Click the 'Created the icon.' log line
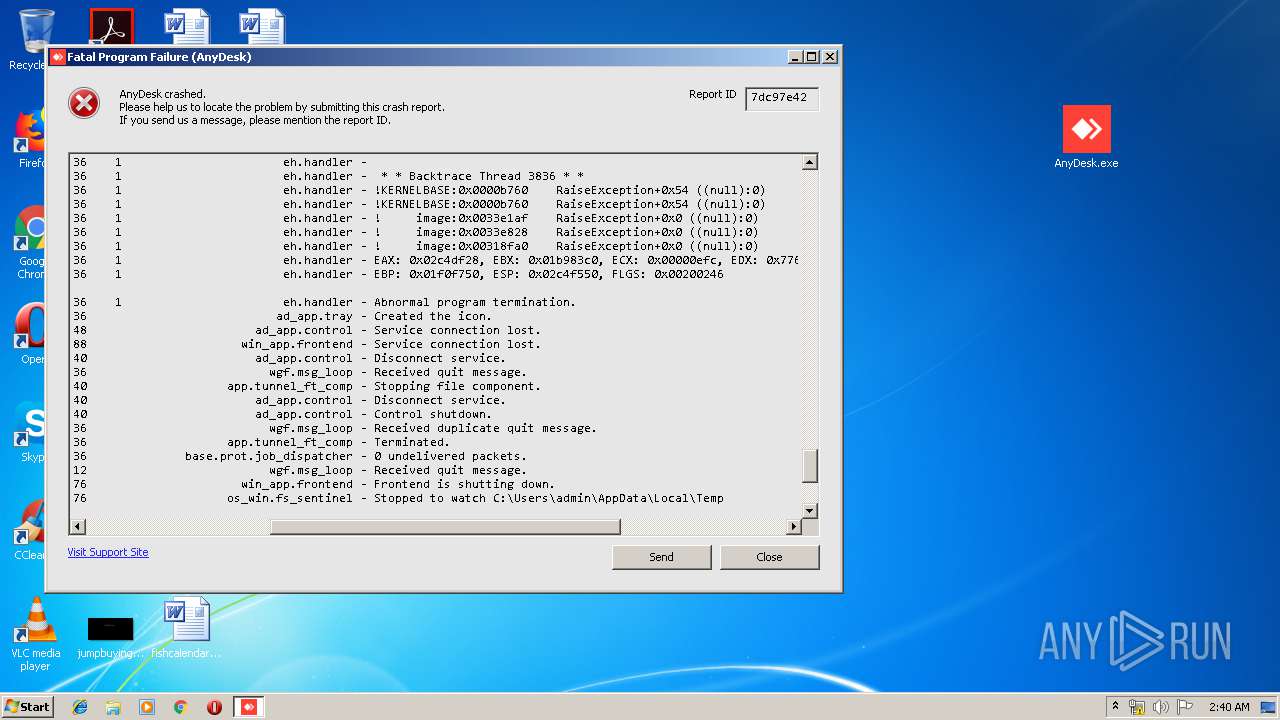 [433, 316]
